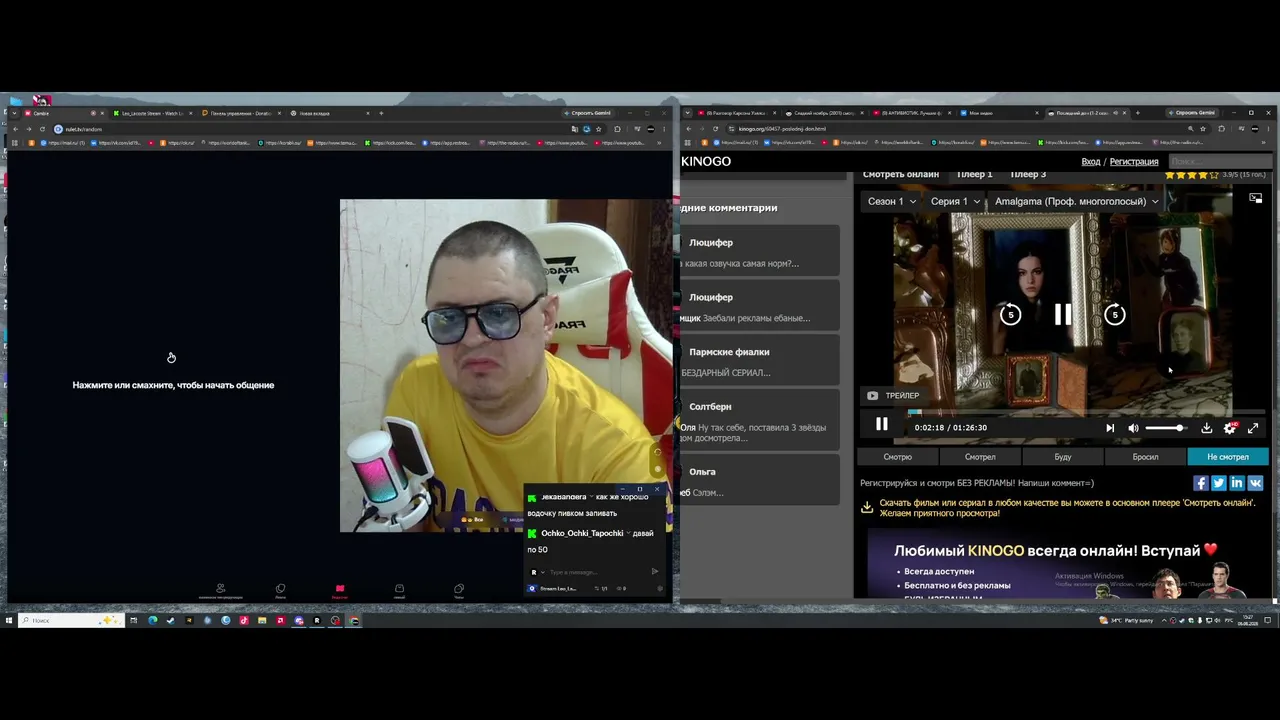This screenshot has height=720, width=1280.
Task: Jump to the next episode in the player
Action: [1109, 428]
